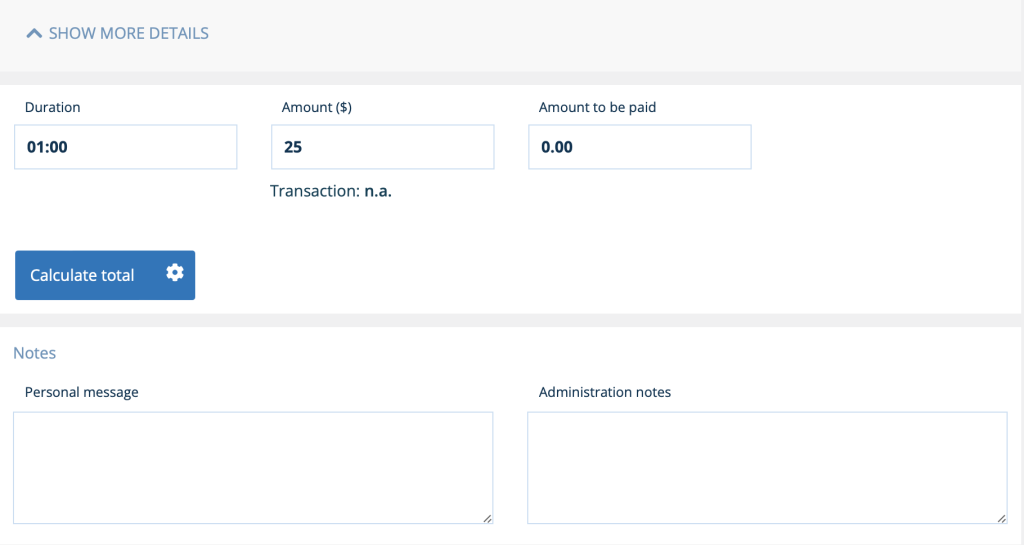Grab the Personal message textarea resize handle

pyautogui.click(x=487, y=518)
